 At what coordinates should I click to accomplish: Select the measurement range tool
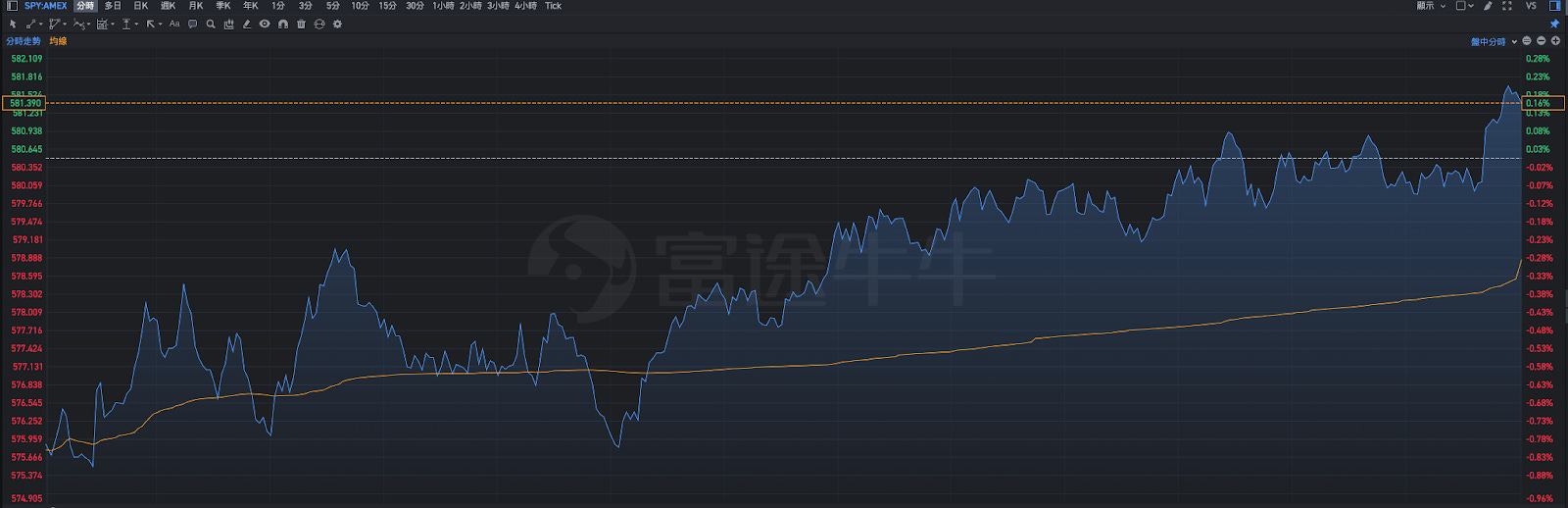click(x=102, y=24)
